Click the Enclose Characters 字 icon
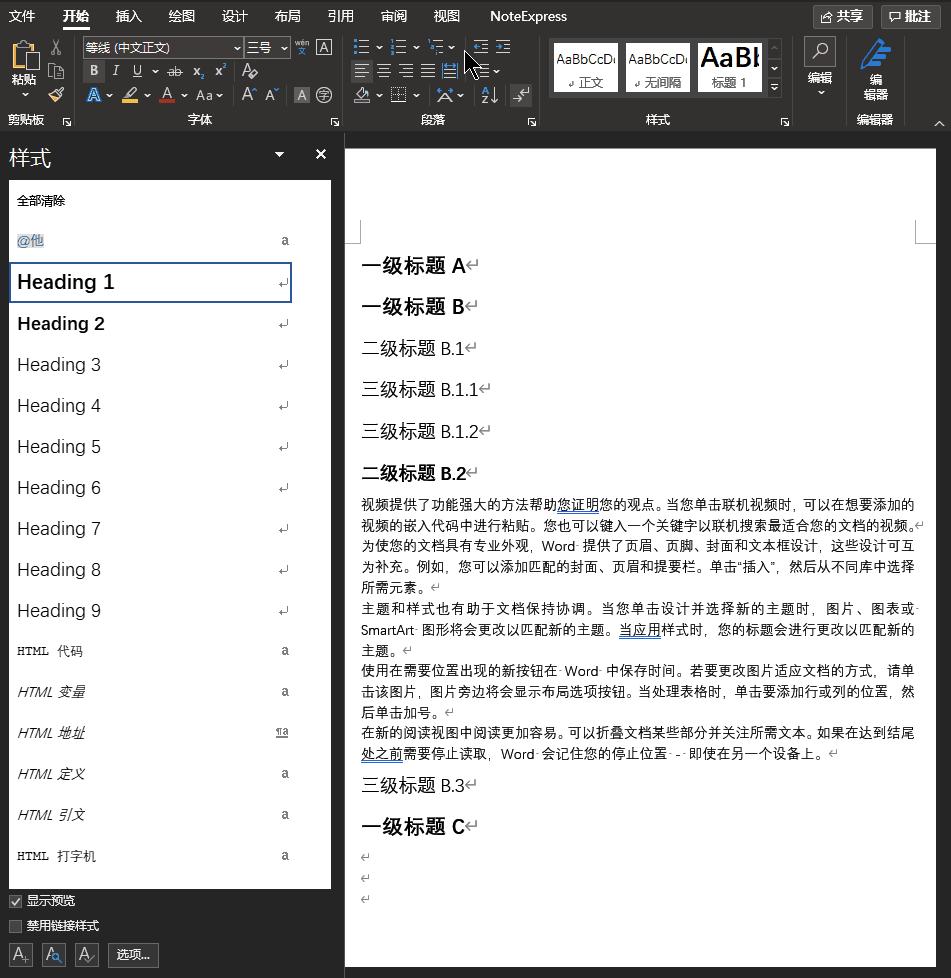 pos(324,95)
